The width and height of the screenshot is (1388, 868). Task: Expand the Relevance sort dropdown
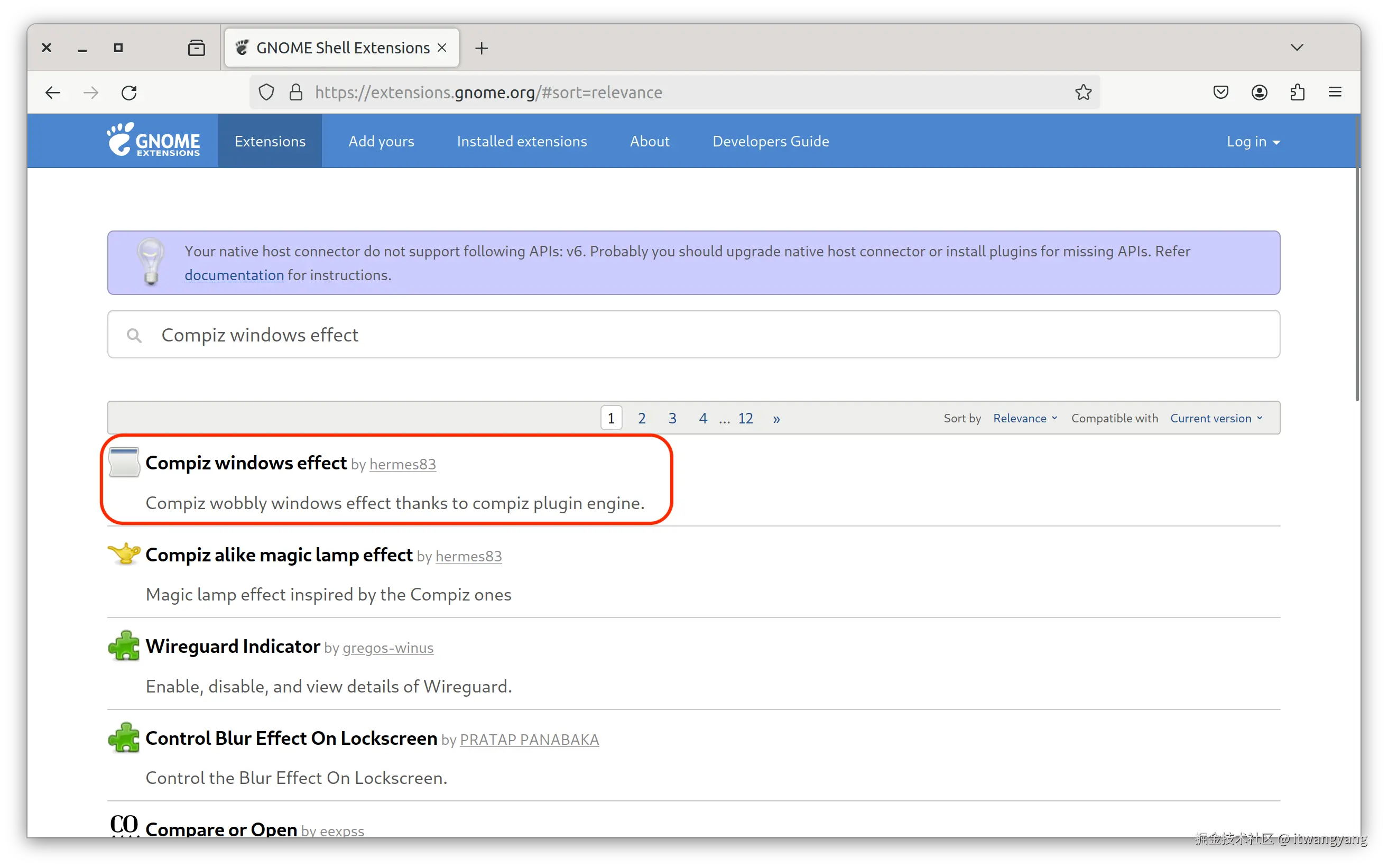click(x=1025, y=419)
